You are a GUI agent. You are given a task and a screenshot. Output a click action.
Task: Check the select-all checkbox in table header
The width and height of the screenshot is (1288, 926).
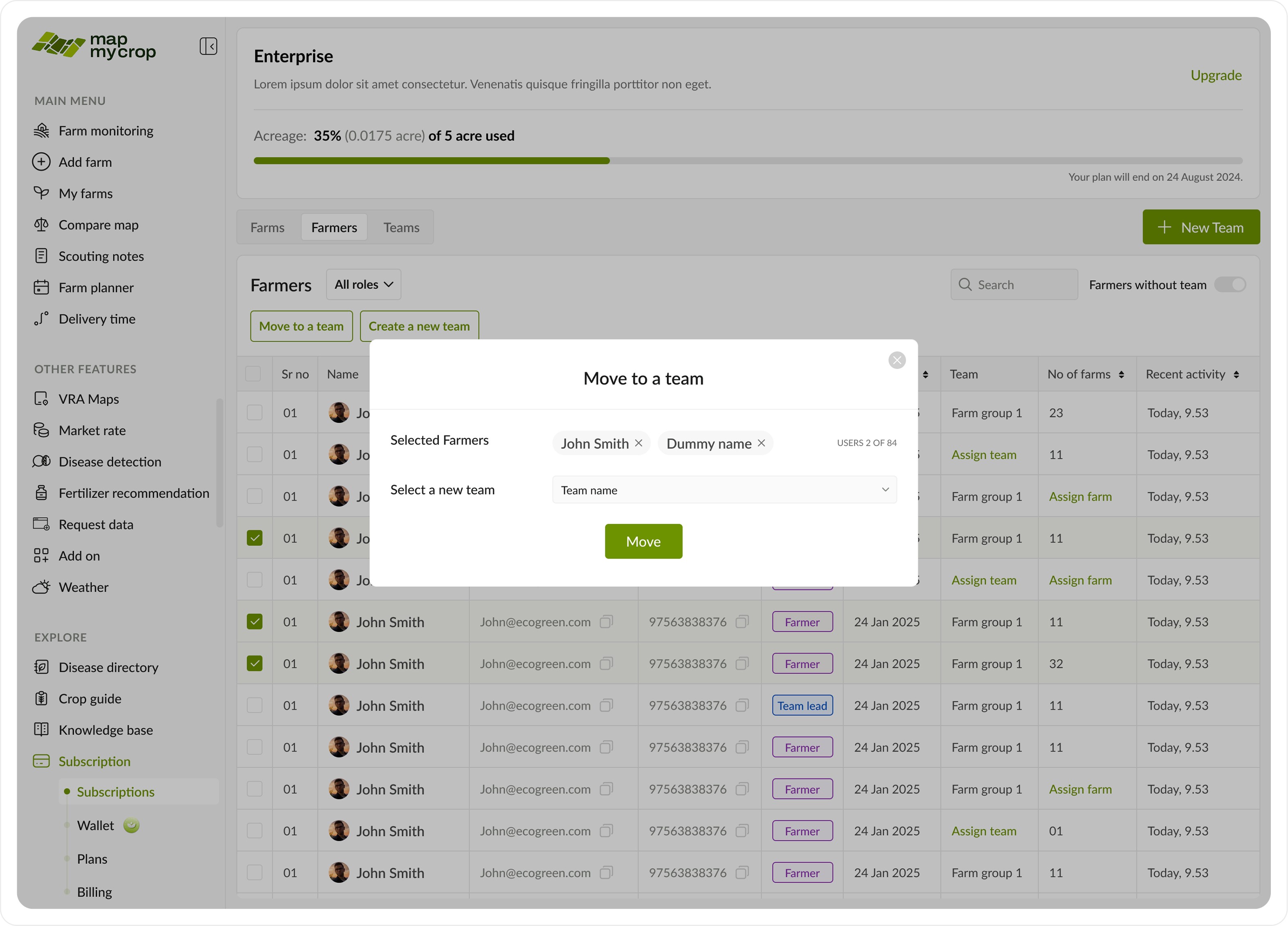coord(253,374)
